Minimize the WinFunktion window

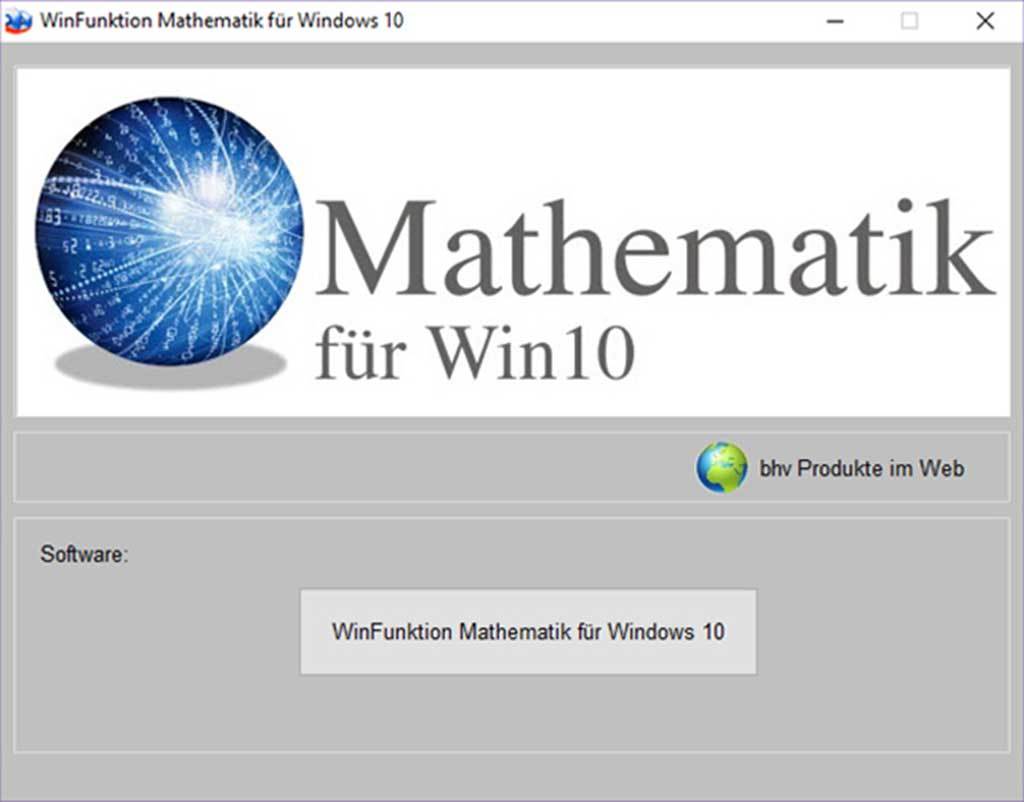(835, 22)
